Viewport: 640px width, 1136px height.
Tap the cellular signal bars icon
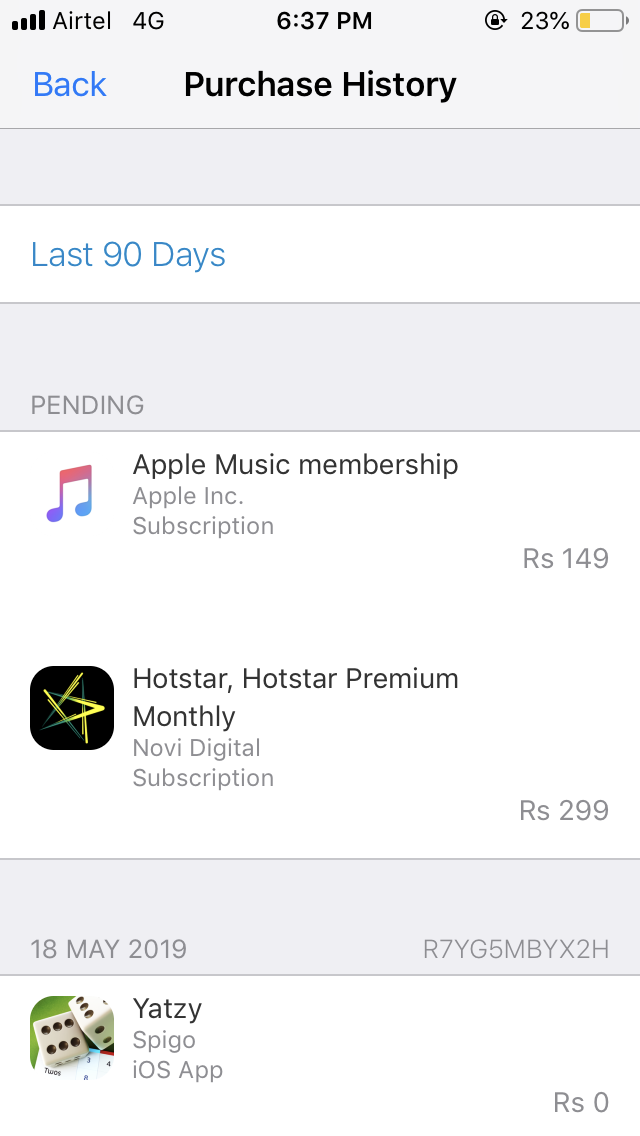[28, 21]
